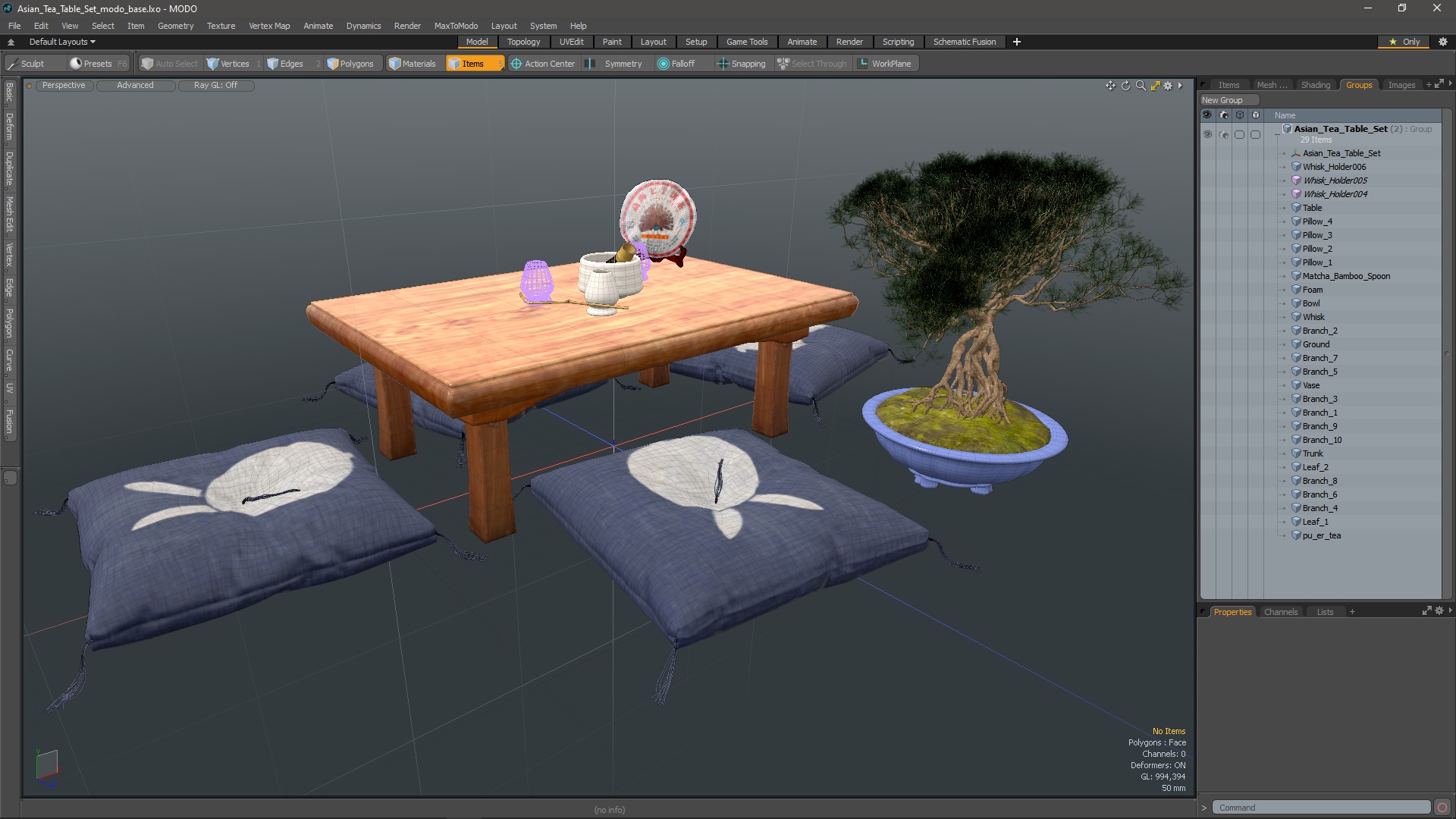This screenshot has width=1456, height=819.
Task: Expand the Render menu
Action: click(x=407, y=25)
